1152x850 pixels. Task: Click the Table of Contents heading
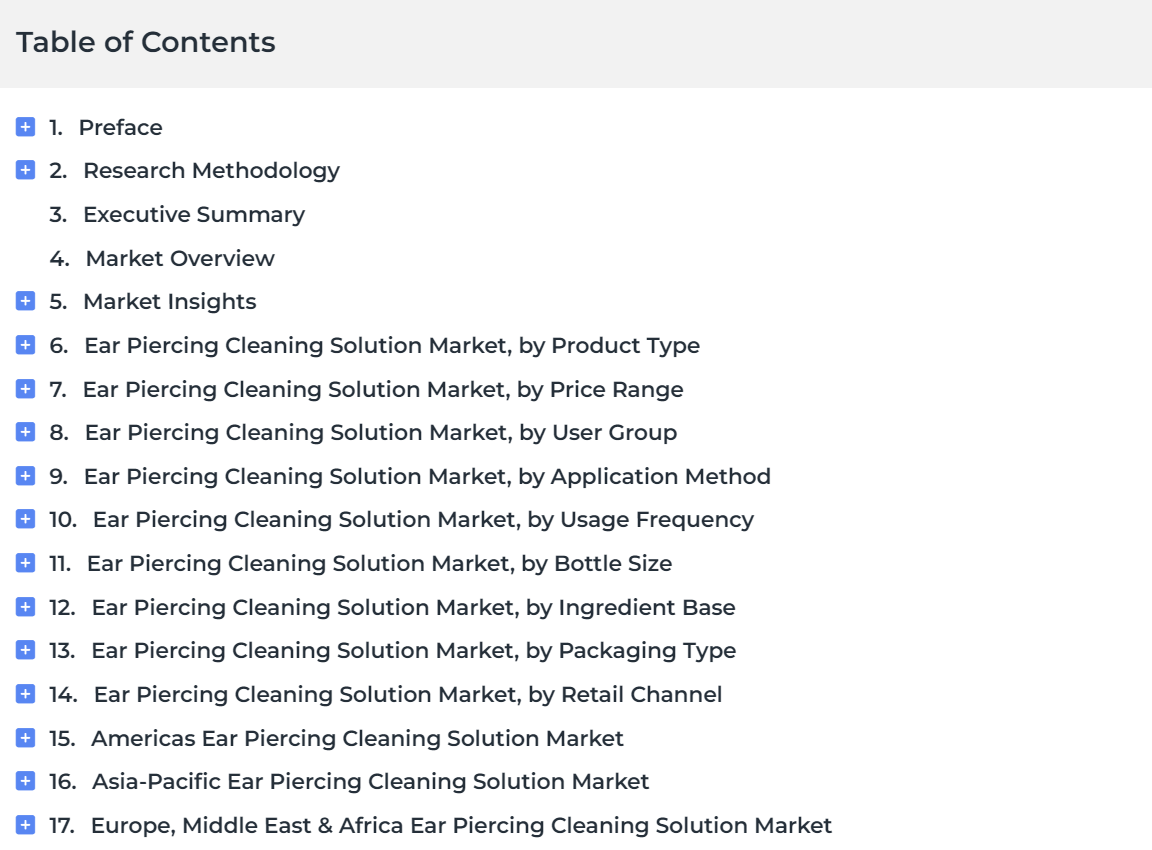145,42
